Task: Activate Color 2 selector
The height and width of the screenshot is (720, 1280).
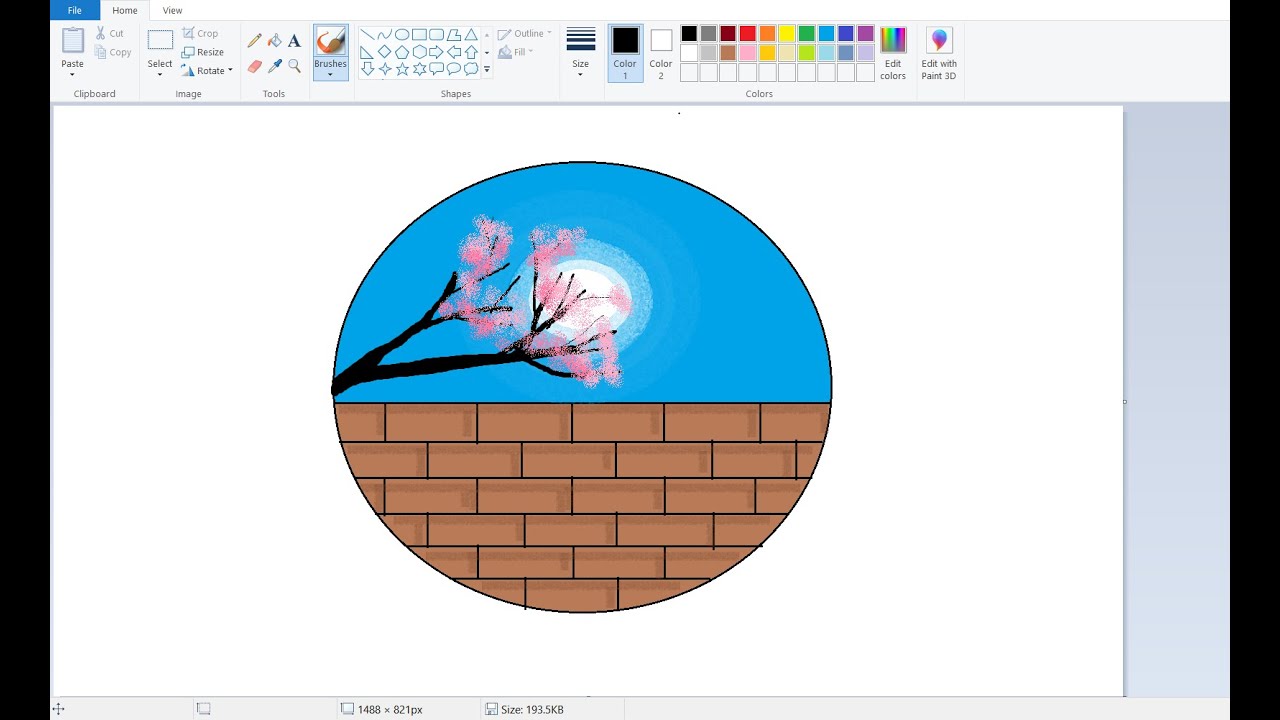Action: tap(661, 54)
